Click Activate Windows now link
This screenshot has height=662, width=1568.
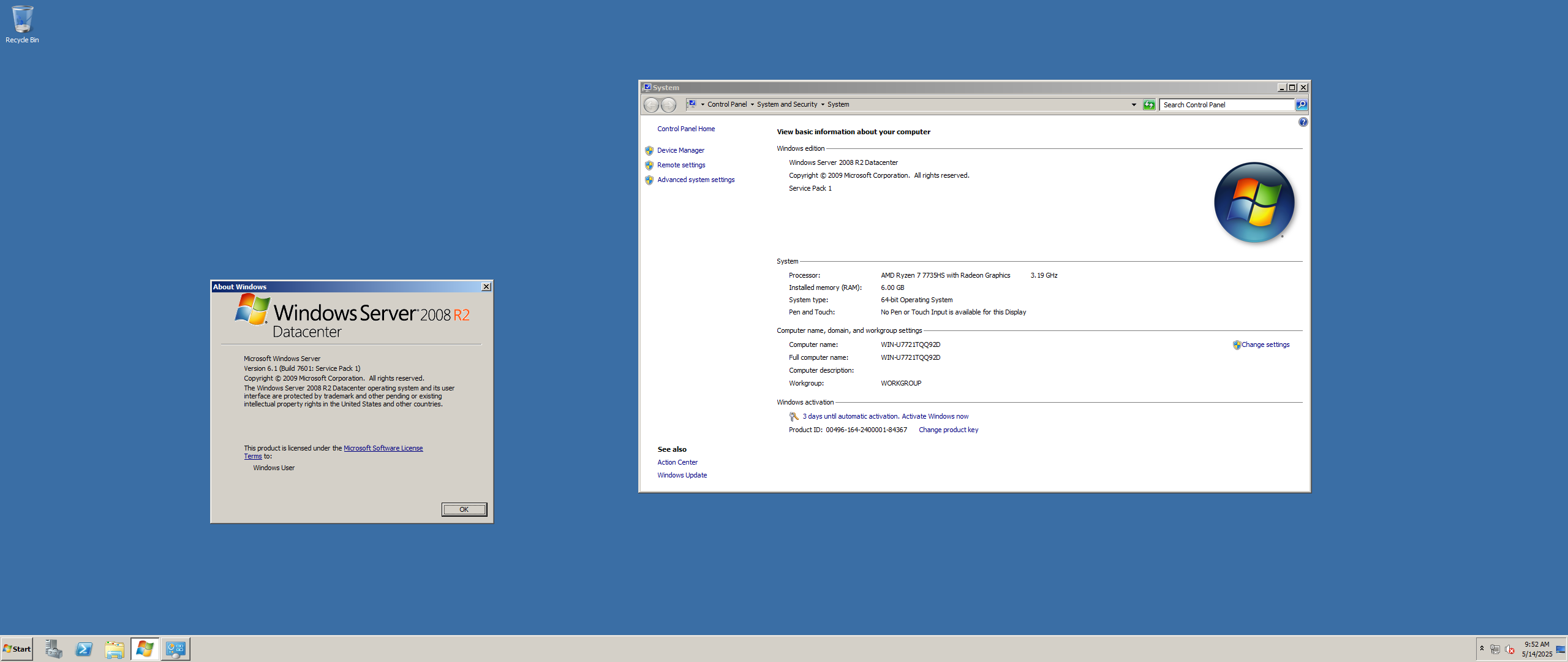[935, 416]
